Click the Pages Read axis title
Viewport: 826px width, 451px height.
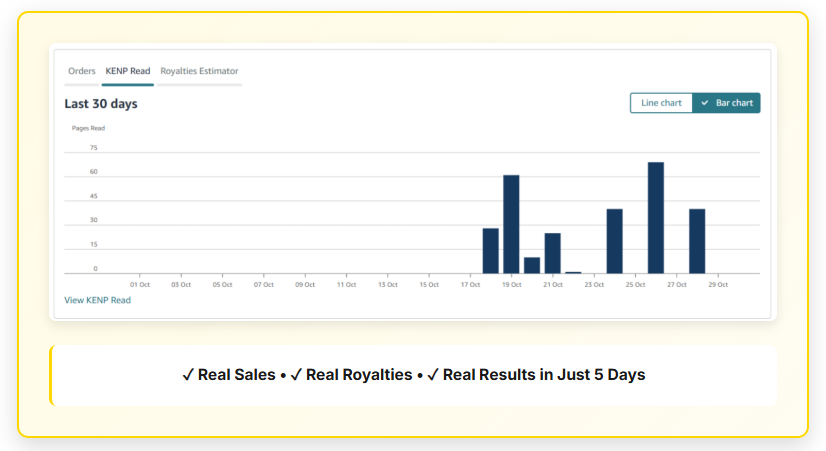(x=88, y=128)
